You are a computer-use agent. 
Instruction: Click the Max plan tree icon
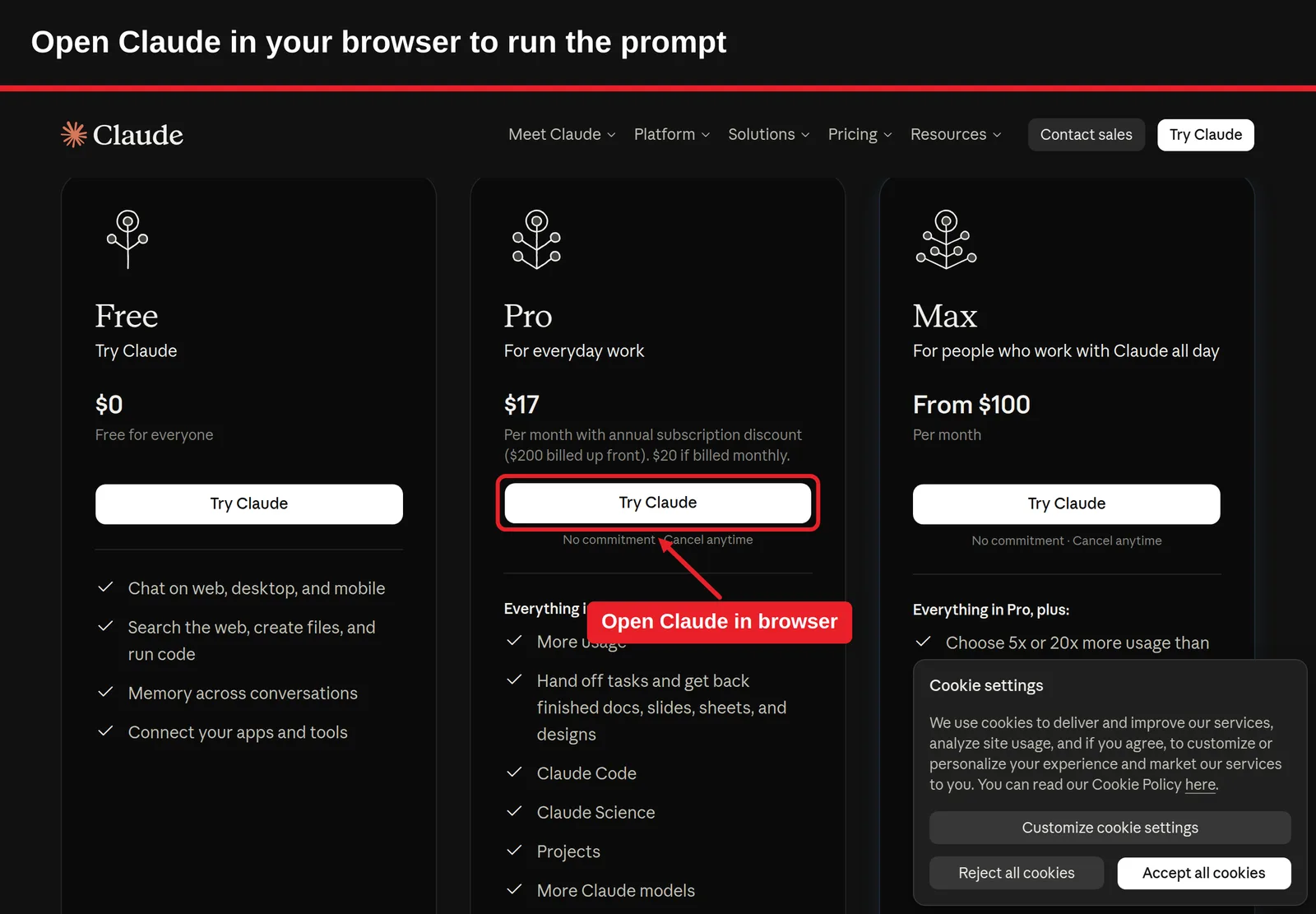tap(946, 239)
